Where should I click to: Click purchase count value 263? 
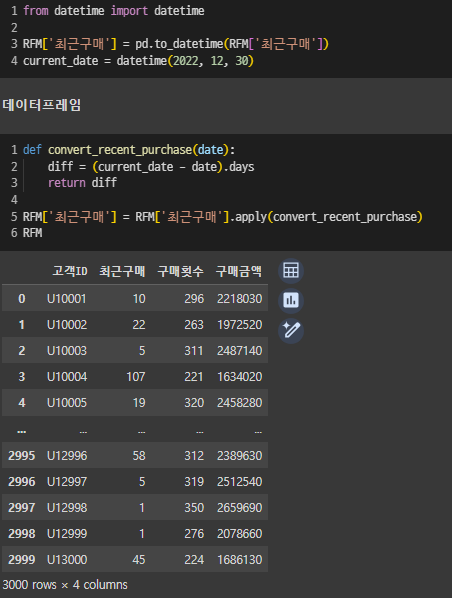[x=194, y=325]
